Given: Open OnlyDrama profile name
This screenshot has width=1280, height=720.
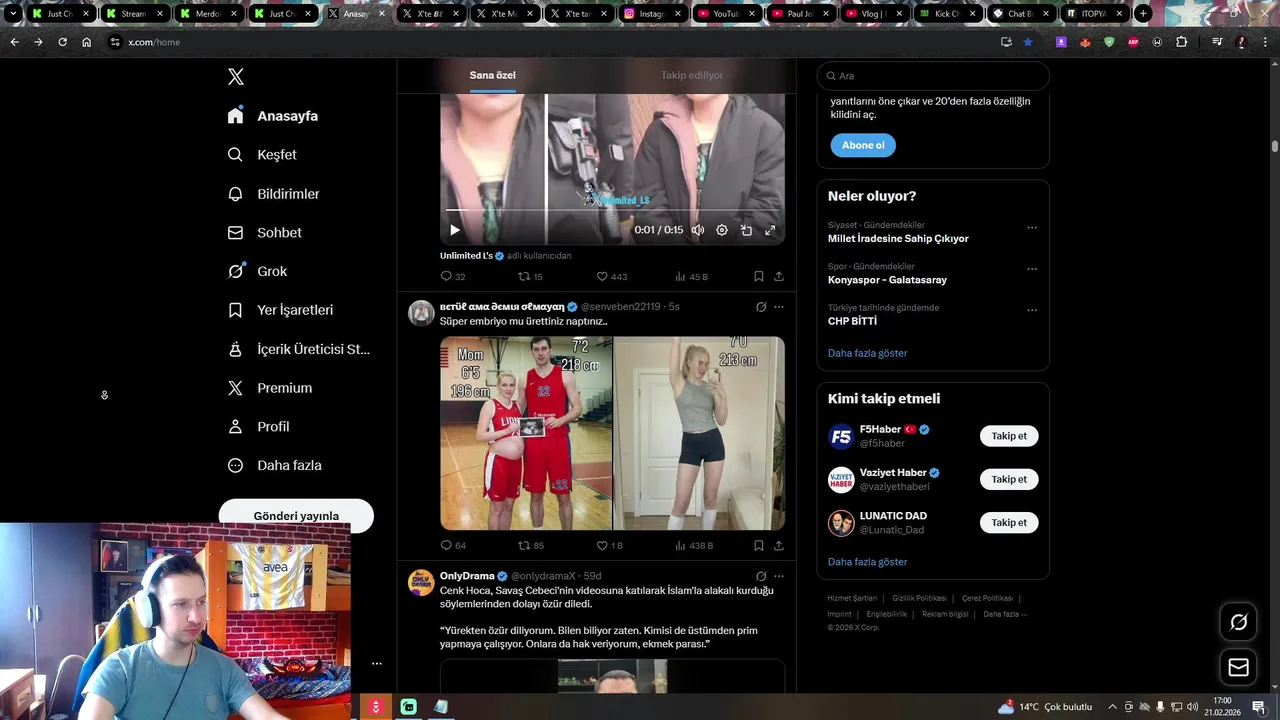Looking at the screenshot, I should [x=467, y=576].
